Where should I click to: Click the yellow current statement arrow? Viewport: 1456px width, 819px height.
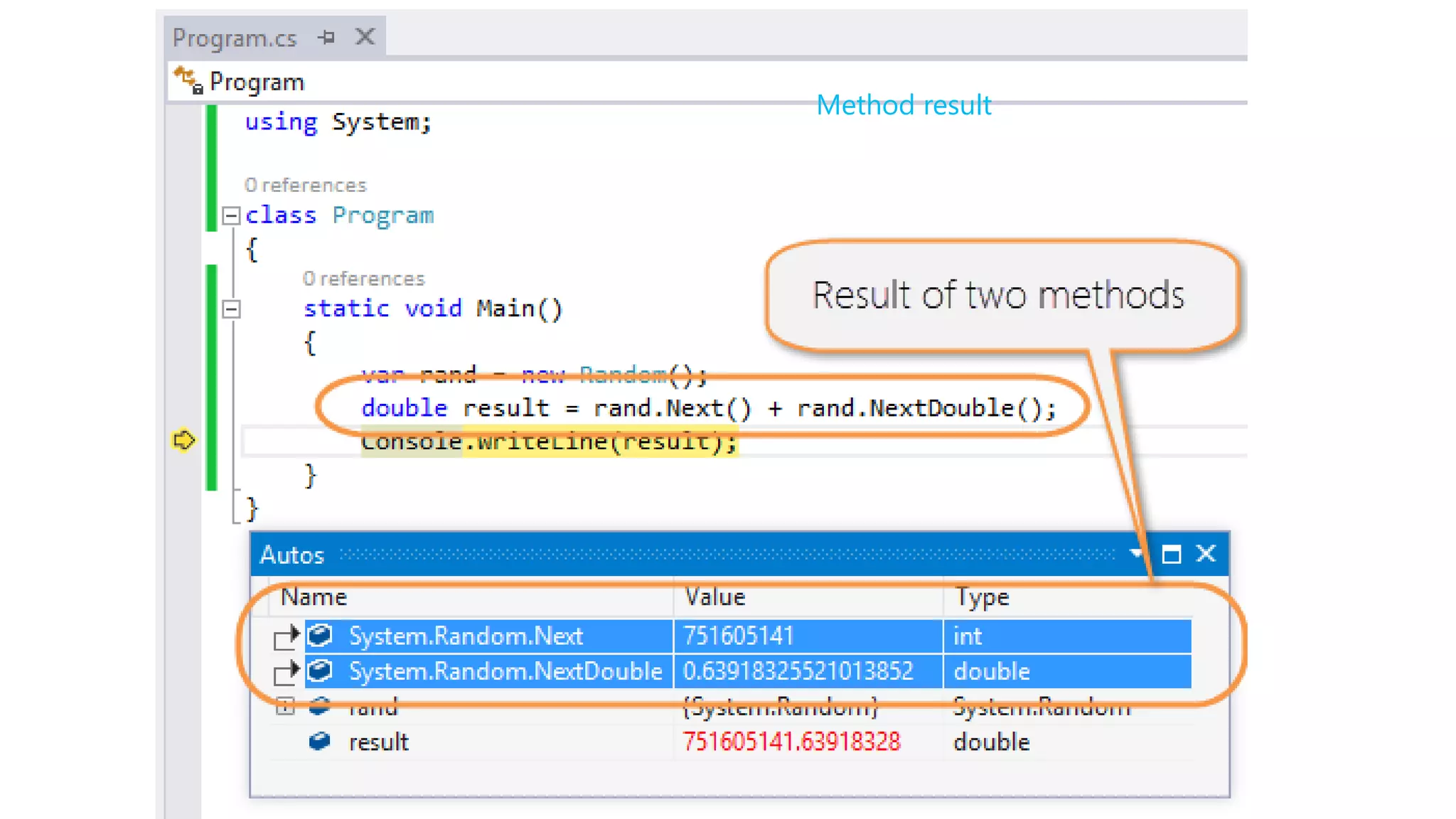[x=183, y=440]
